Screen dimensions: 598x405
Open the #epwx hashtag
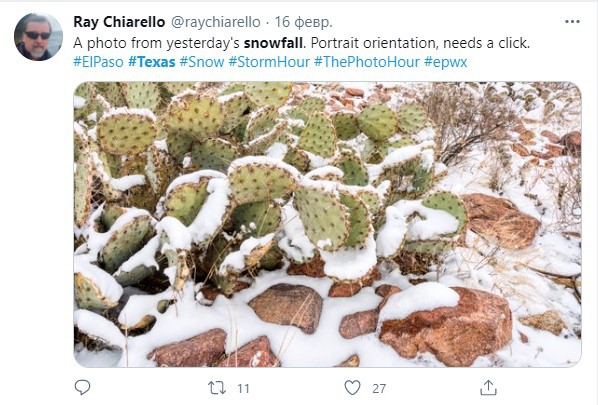[445, 62]
